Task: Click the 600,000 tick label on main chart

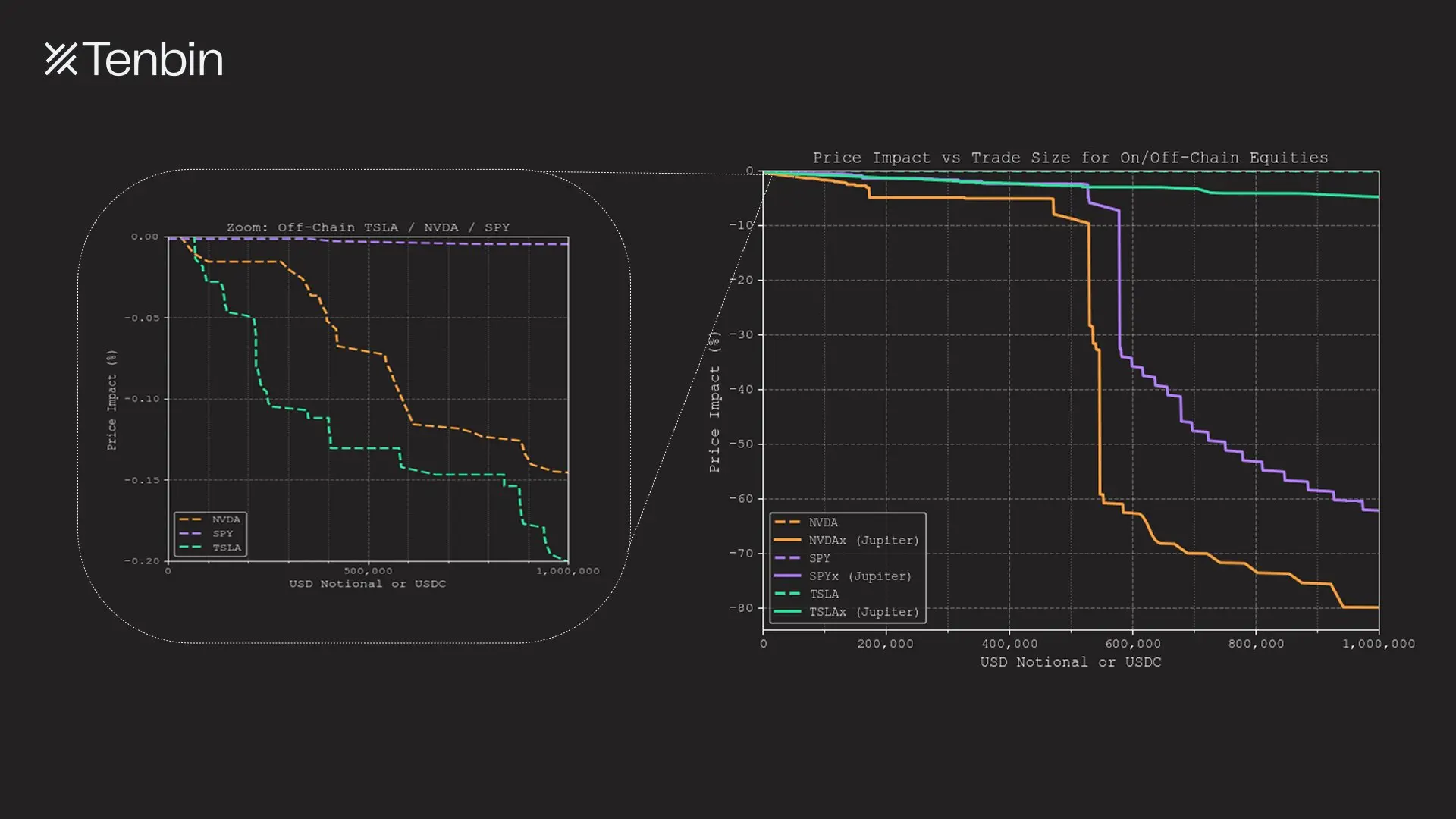Action: click(1132, 644)
